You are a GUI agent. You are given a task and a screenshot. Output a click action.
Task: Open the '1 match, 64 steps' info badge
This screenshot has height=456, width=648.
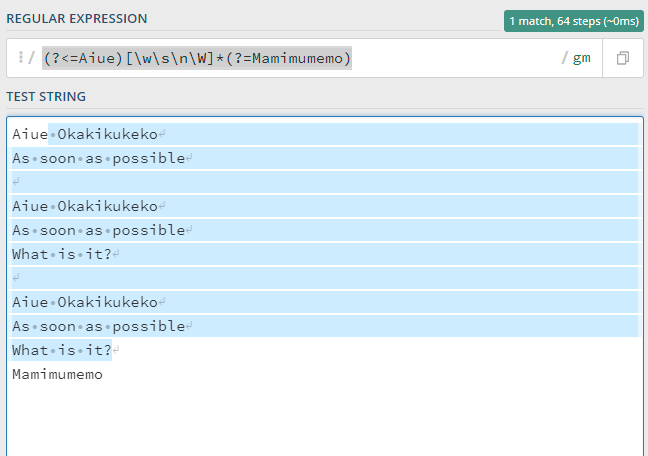(574, 21)
